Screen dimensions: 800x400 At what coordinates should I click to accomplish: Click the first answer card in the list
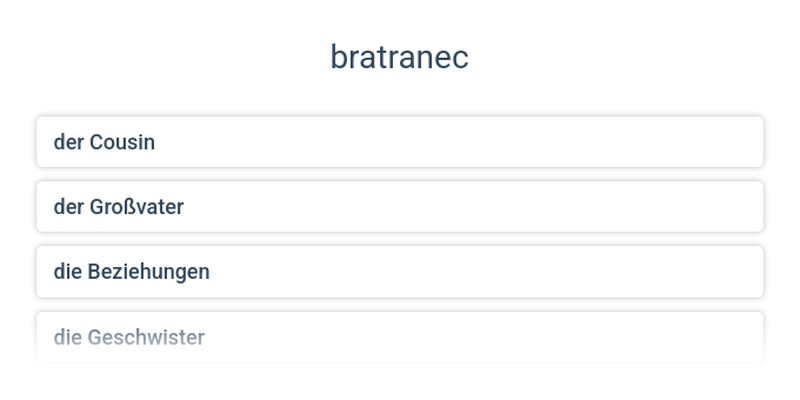pyautogui.click(x=400, y=142)
